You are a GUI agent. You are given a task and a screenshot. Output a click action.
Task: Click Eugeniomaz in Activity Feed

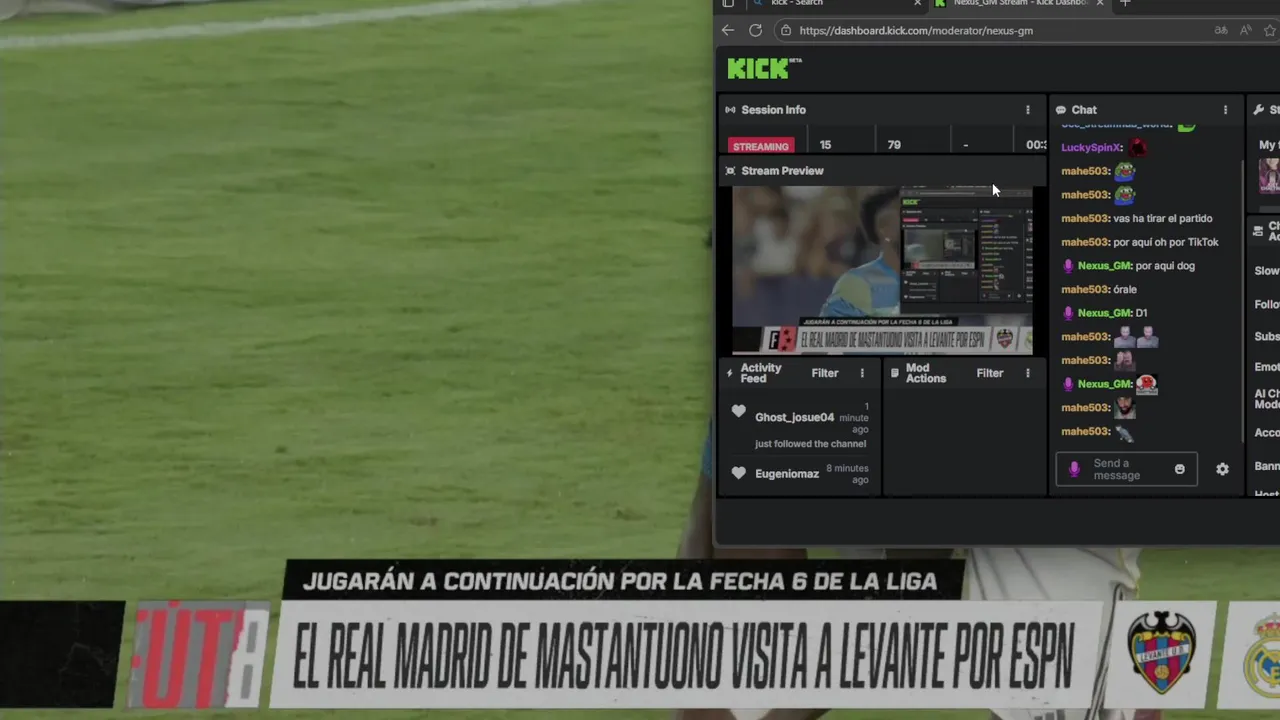point(787,474)
